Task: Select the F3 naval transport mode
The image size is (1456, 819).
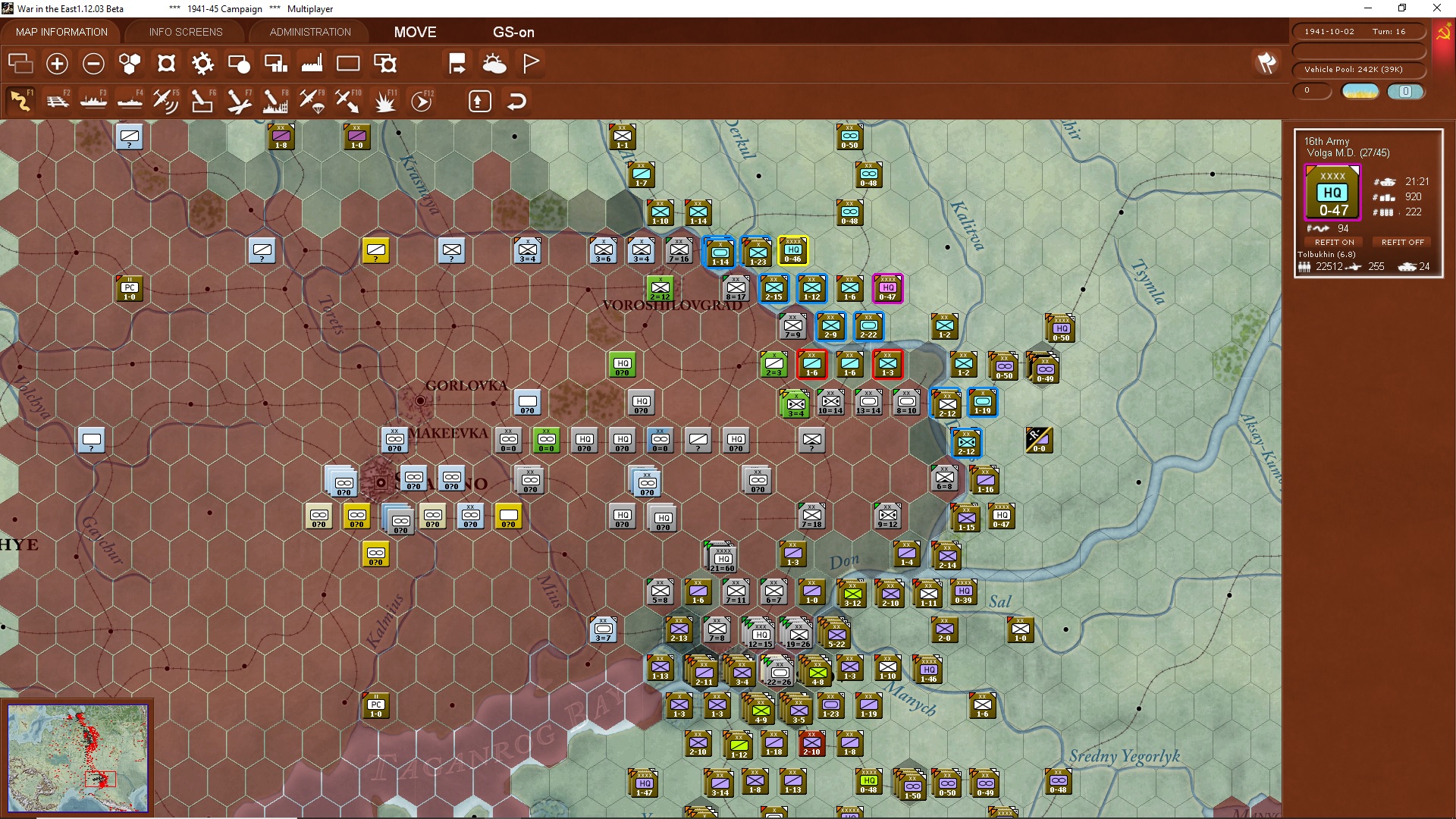Action: (x=93, y=101)
